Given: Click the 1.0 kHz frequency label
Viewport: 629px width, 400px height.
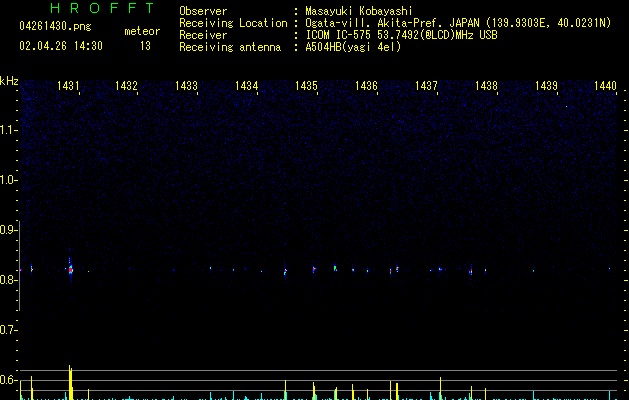Looking at the screenshot, I should coord(8,180).
